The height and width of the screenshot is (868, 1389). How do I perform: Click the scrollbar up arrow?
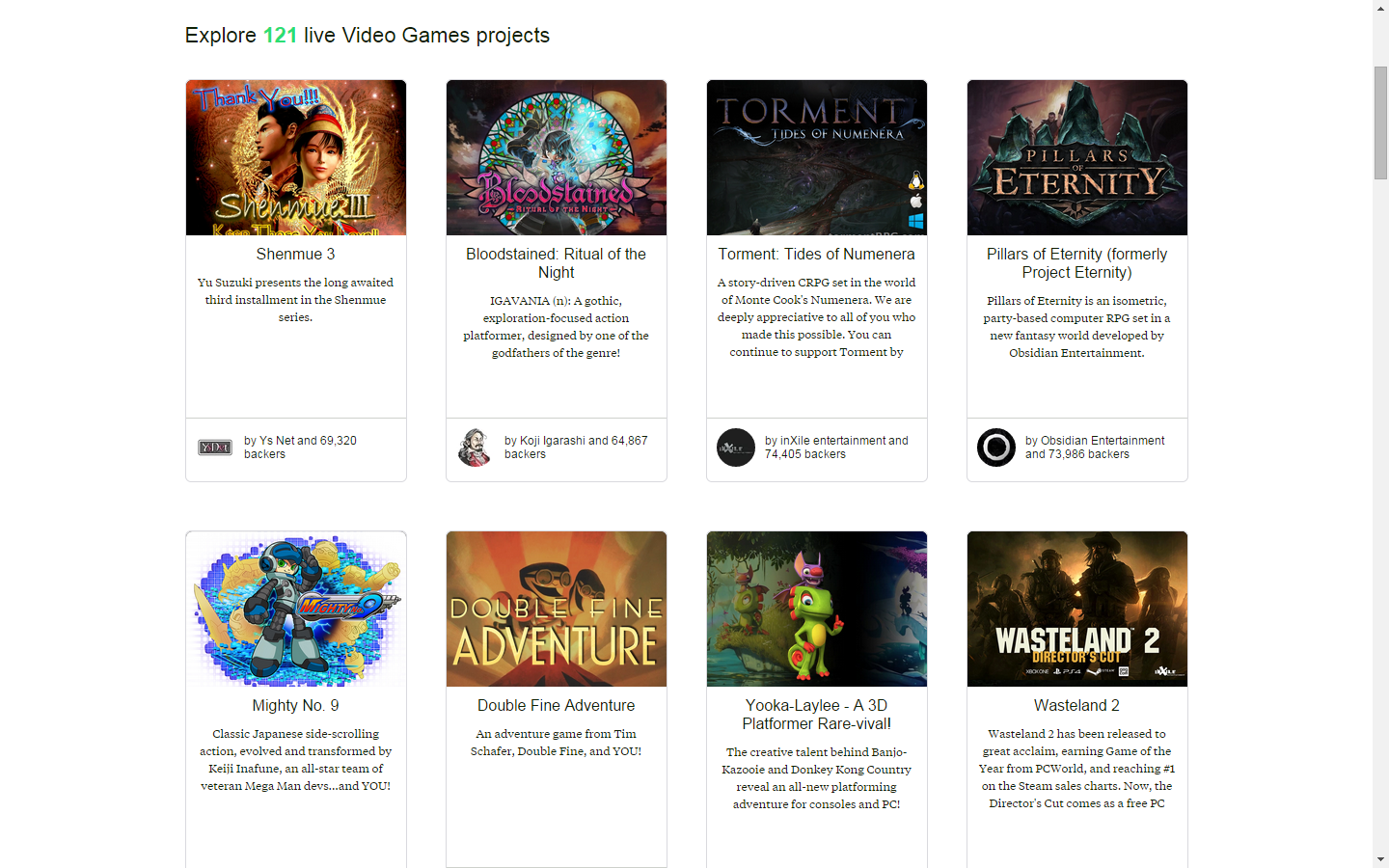1381,8
